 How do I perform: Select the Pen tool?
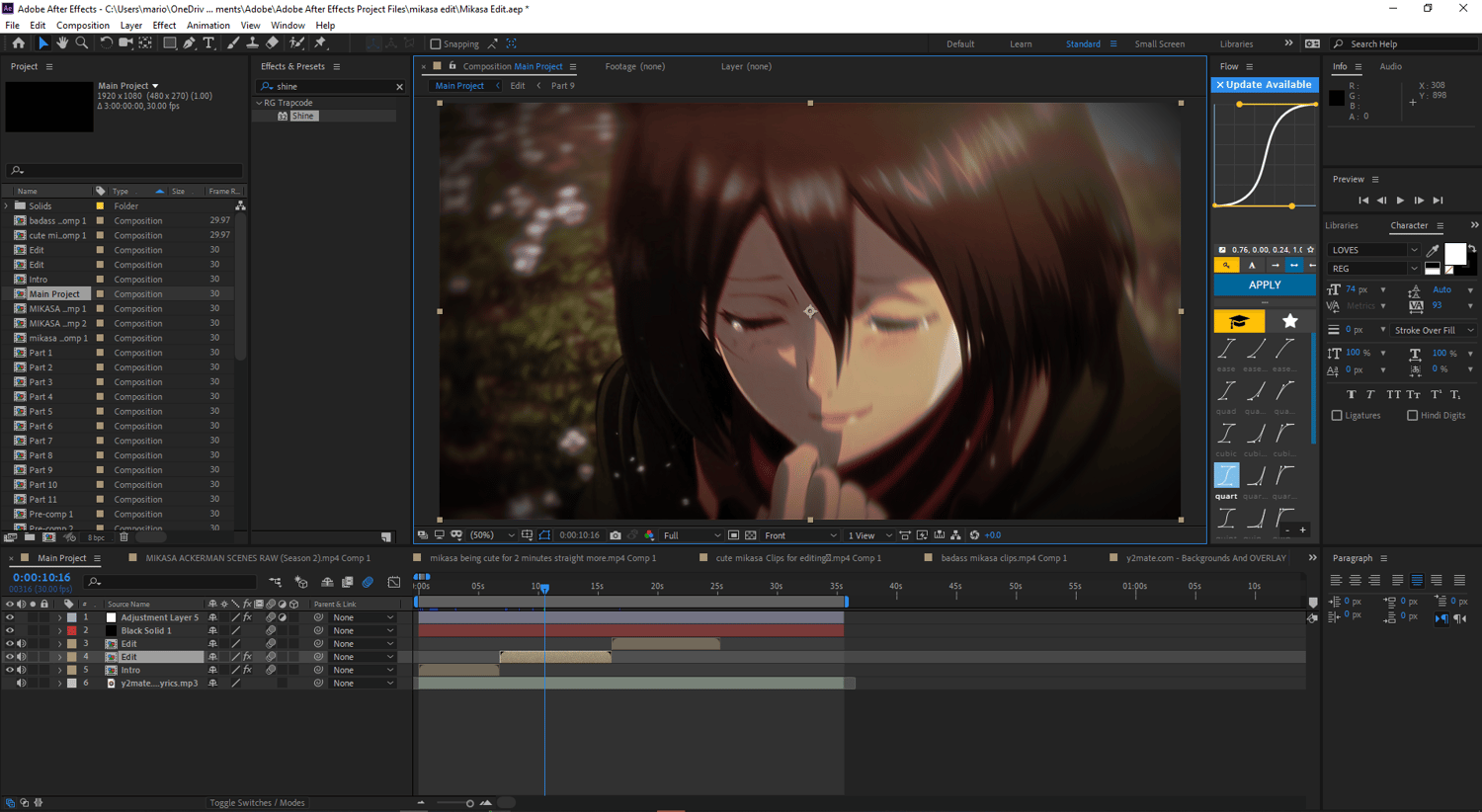pyautogui.click(x=189, y=43)
